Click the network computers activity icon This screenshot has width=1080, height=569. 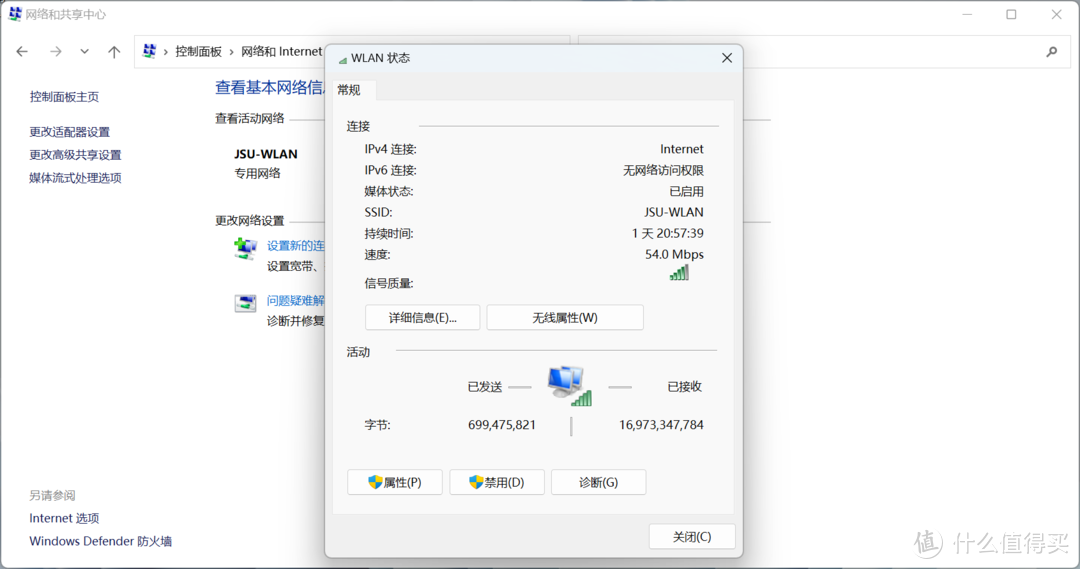click(x=569, y=386)
